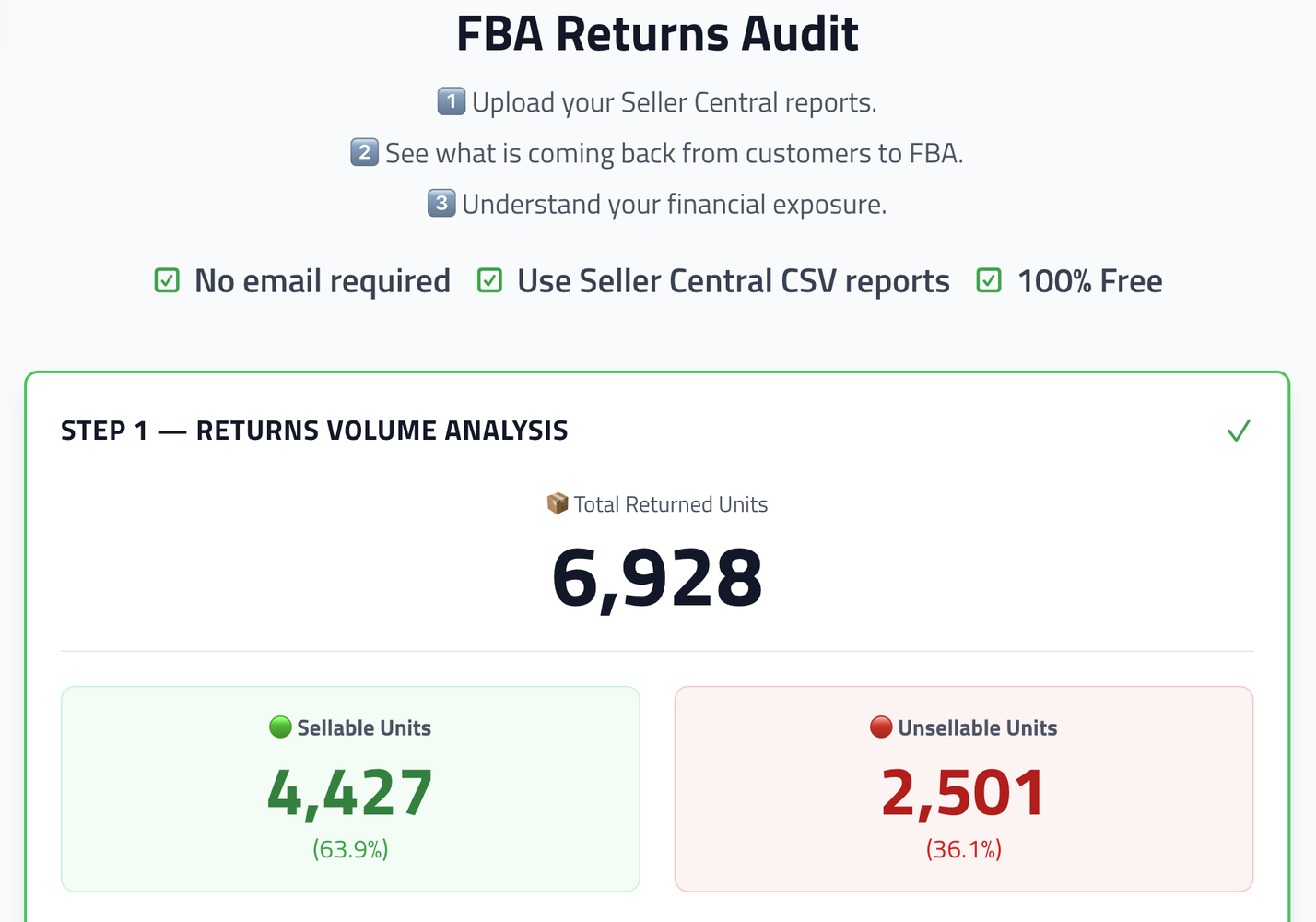Click the green checkmark on Step 1 header
The image size is (1316, 922).
pyautogui.click(x=1239, y=430)
